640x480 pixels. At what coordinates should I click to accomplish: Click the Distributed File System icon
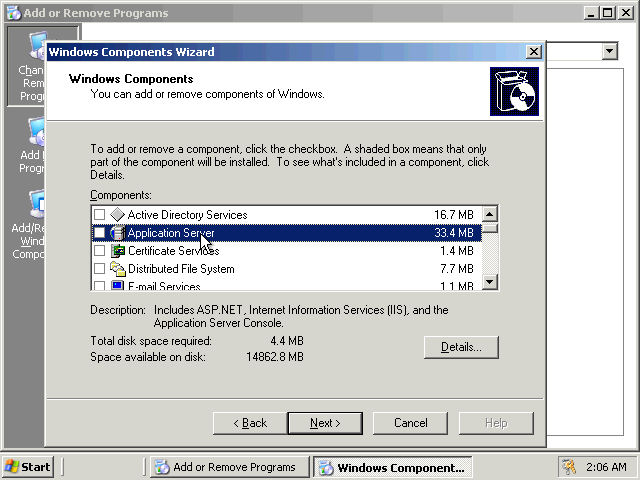coord(117,269)
